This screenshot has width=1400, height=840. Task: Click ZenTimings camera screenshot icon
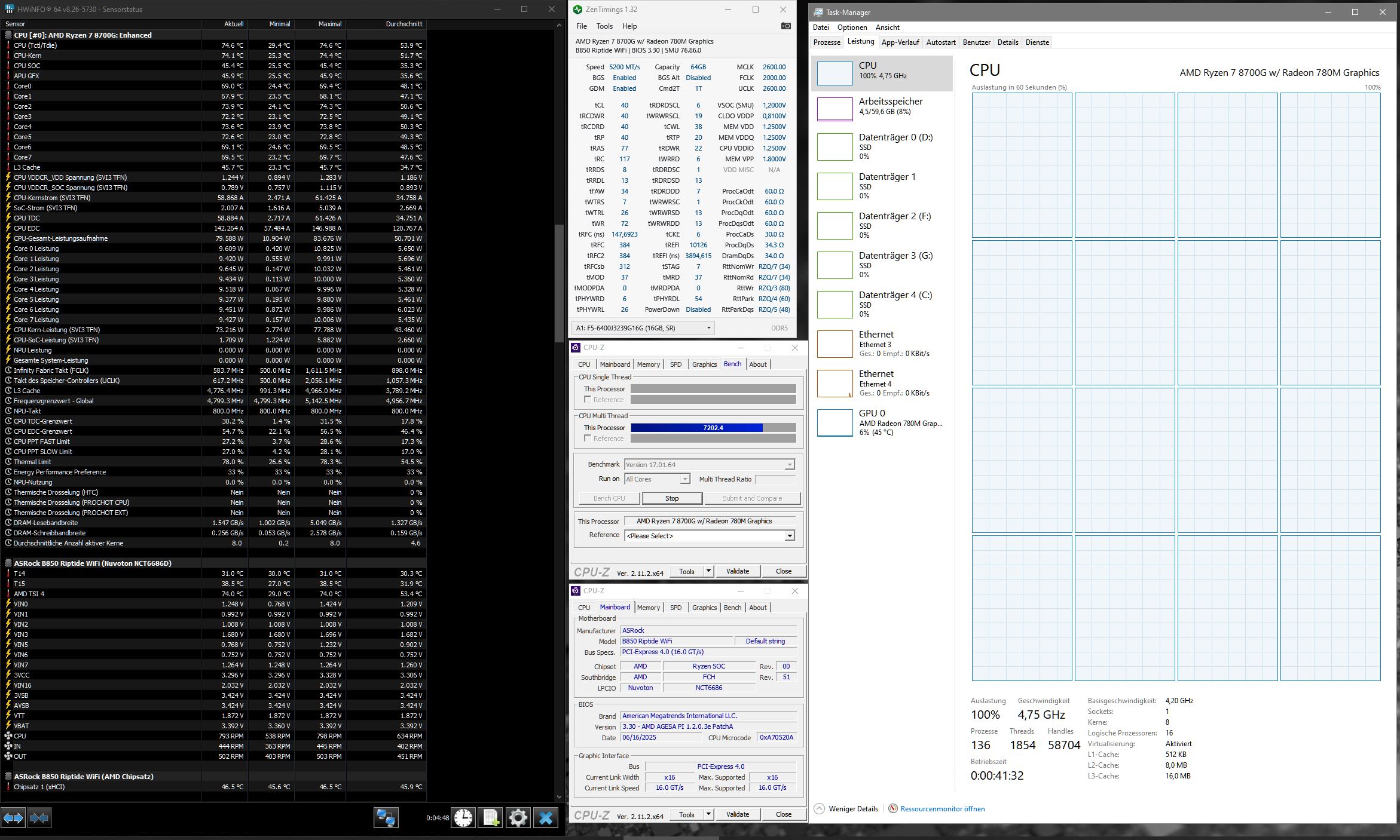tap(785, 26)
